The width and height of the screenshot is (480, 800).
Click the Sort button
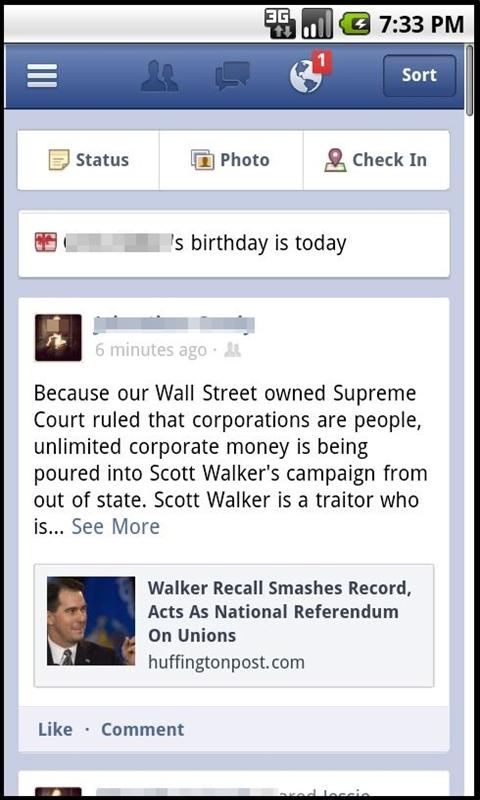[x=419, y=76]
